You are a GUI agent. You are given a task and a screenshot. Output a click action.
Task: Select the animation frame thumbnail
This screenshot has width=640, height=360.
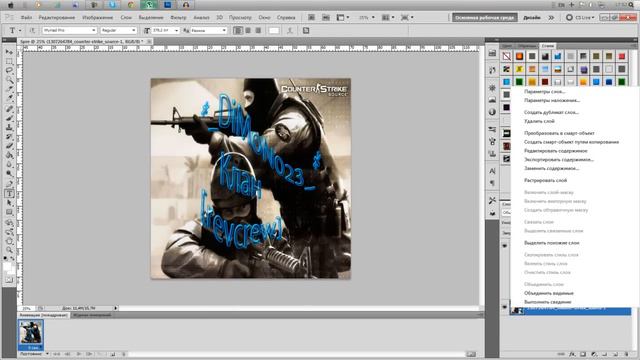click(31, 335)
